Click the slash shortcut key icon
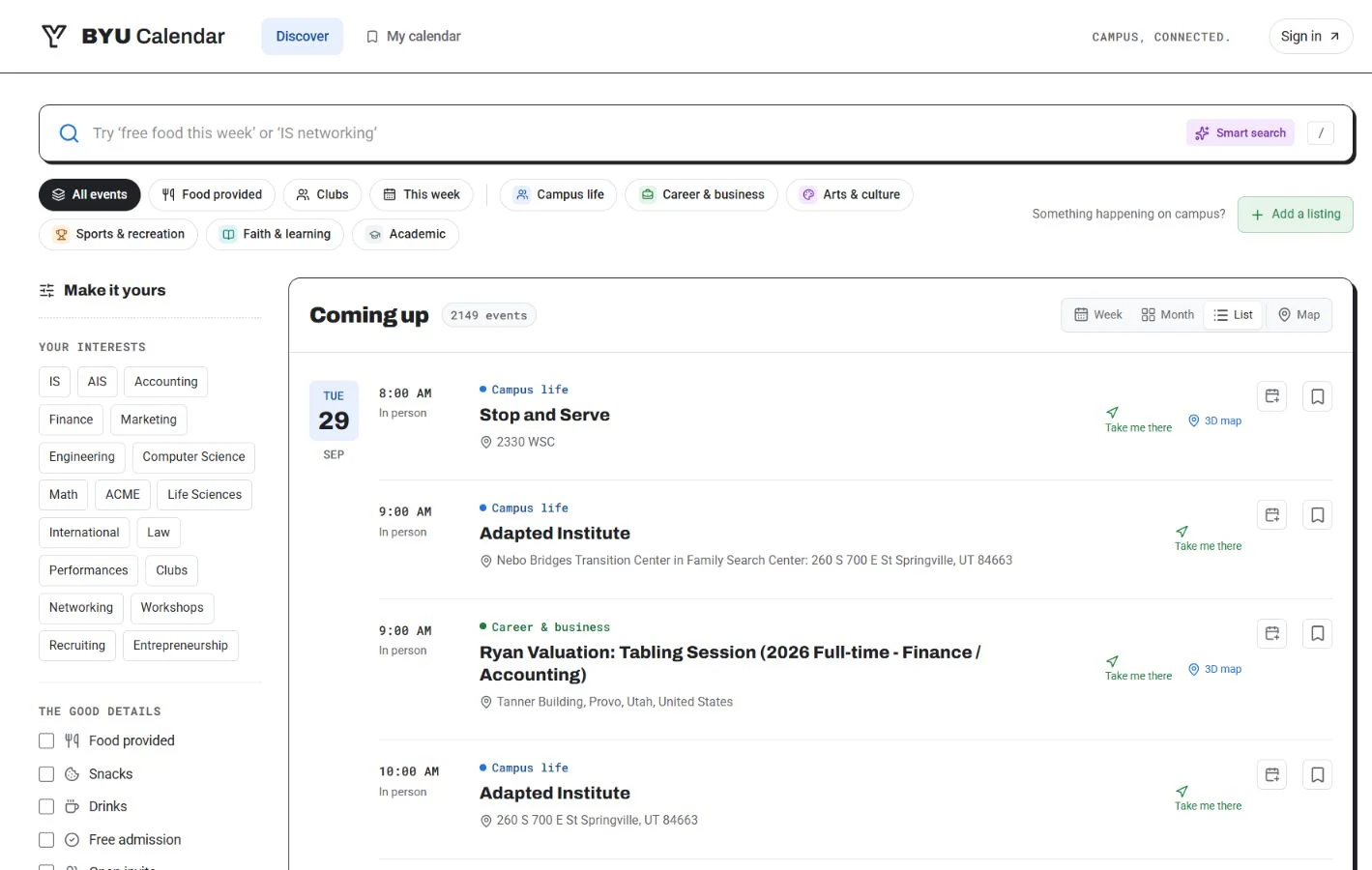The image size is (1372, 870). point(1321,133)
